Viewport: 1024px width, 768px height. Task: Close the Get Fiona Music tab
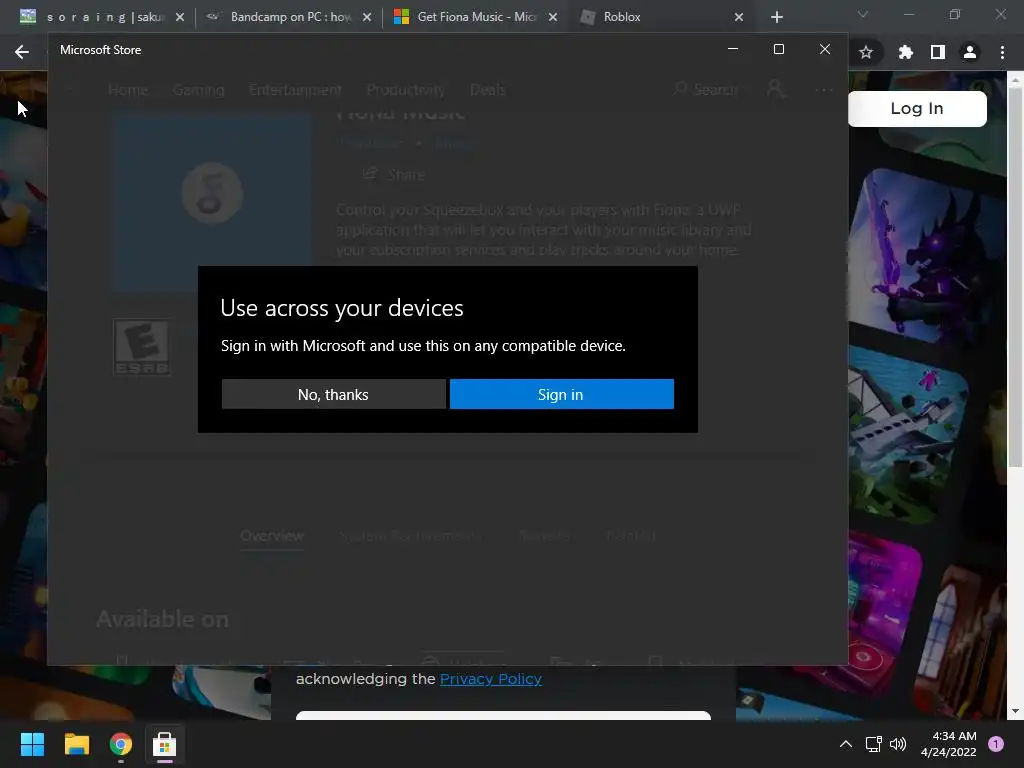(553, 17)
